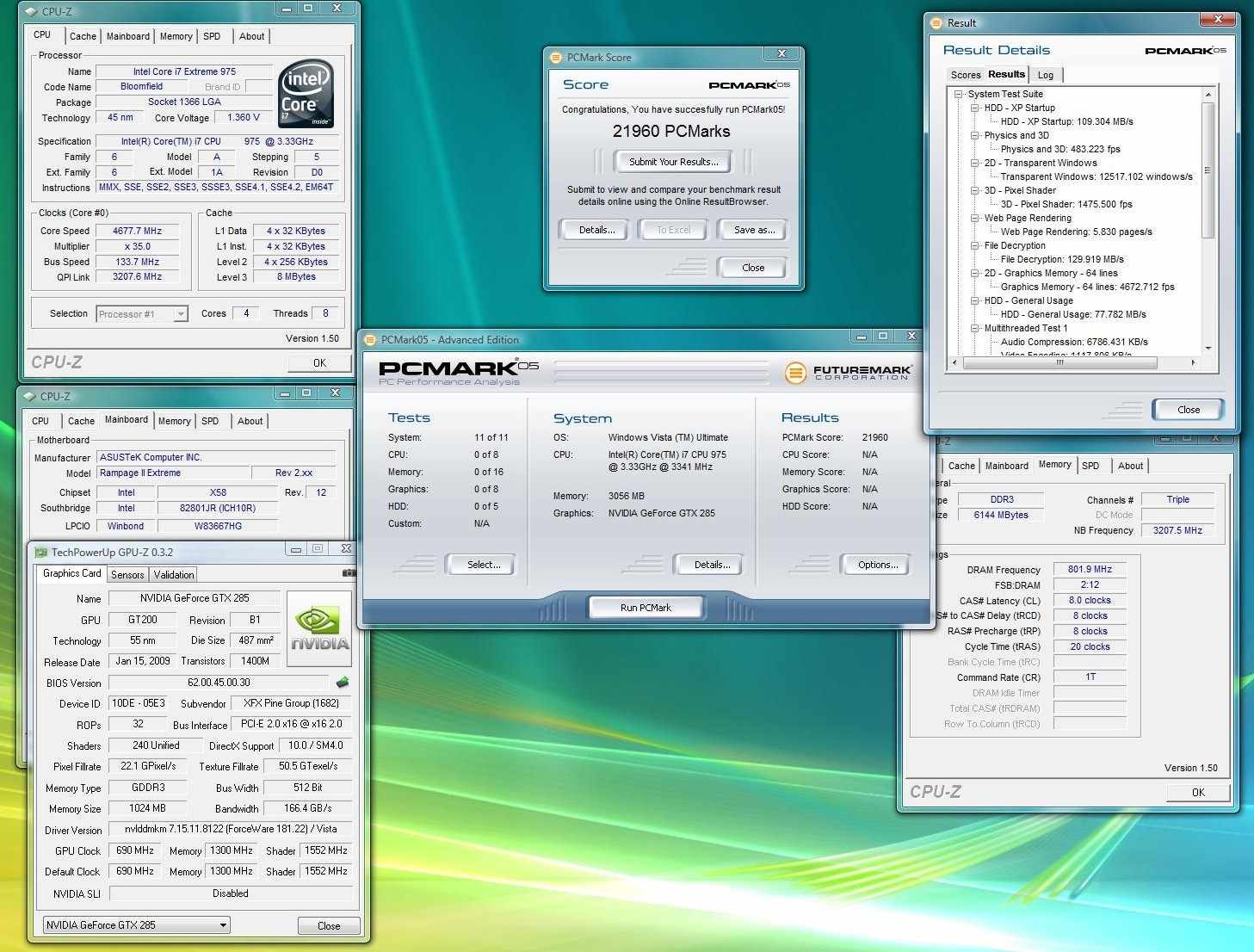Click the Futuremark Corporation logo
This screenshot has width=1254, height=952.
[x=848, y=372]
